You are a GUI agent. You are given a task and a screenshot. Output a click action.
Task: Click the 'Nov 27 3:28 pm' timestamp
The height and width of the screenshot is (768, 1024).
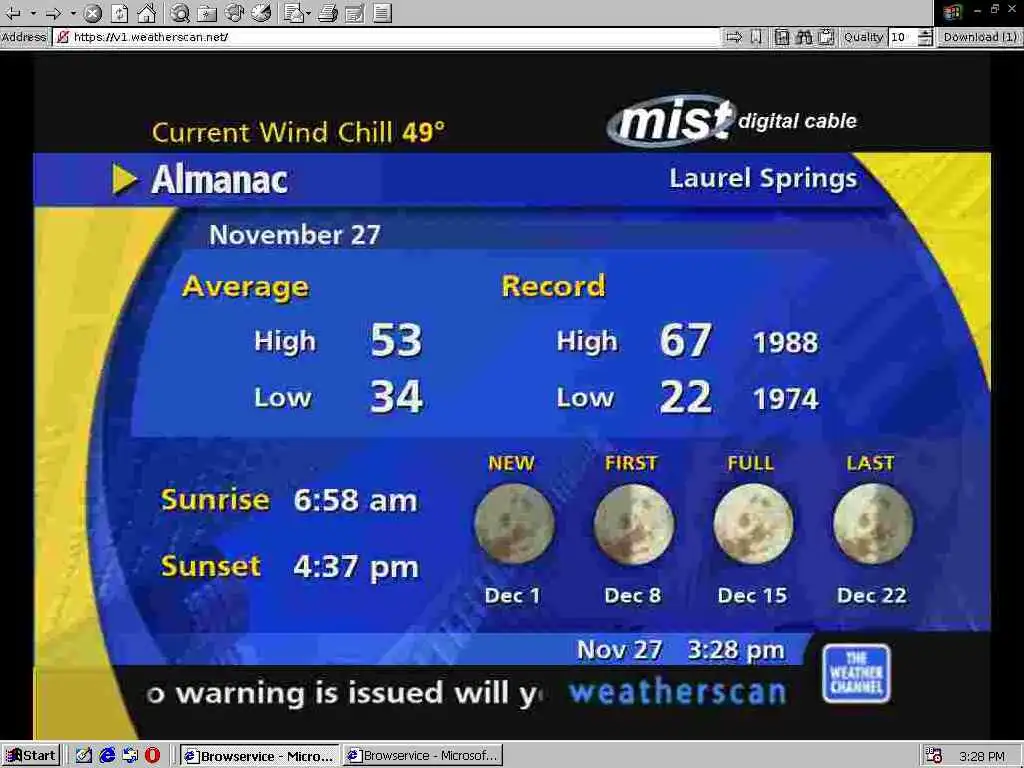680,650
